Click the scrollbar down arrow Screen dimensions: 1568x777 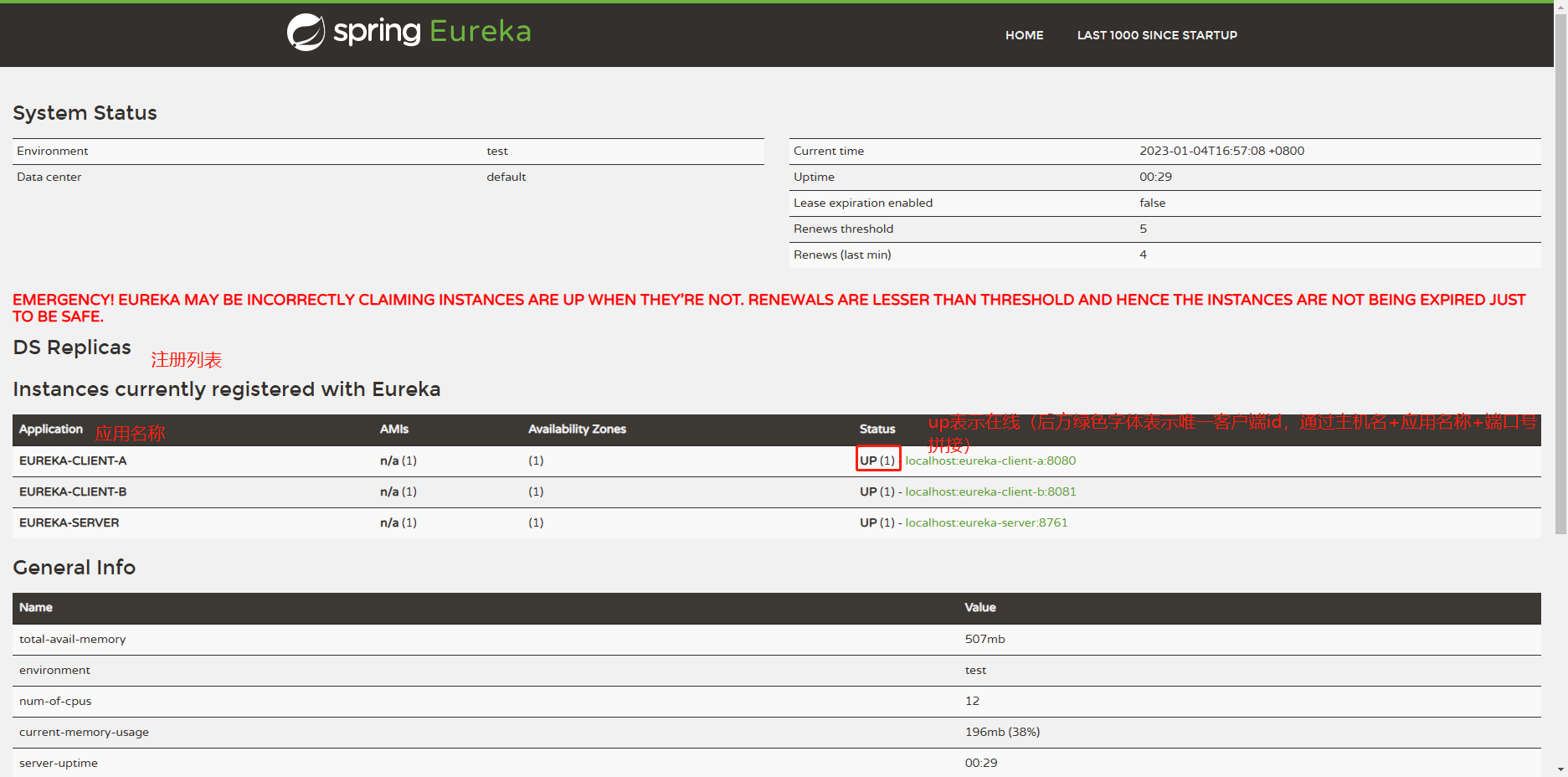1560,769
